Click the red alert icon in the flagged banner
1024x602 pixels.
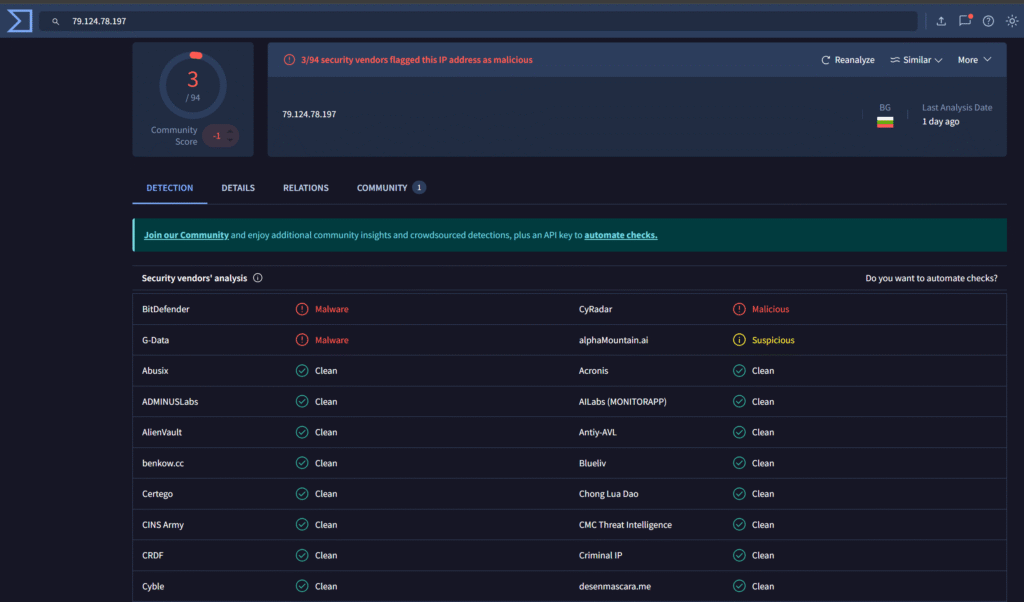pyautogui.click(x=289, y=60)
